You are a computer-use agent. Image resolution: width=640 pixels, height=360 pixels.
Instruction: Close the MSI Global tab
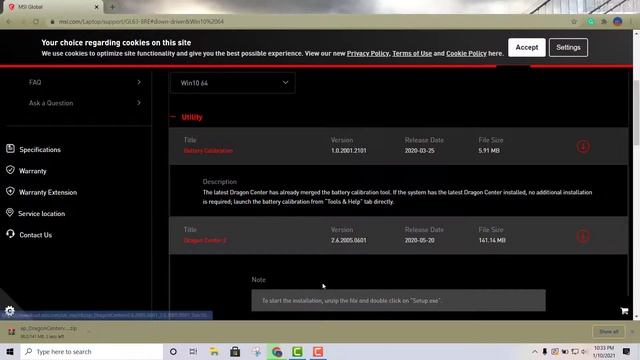97,7
